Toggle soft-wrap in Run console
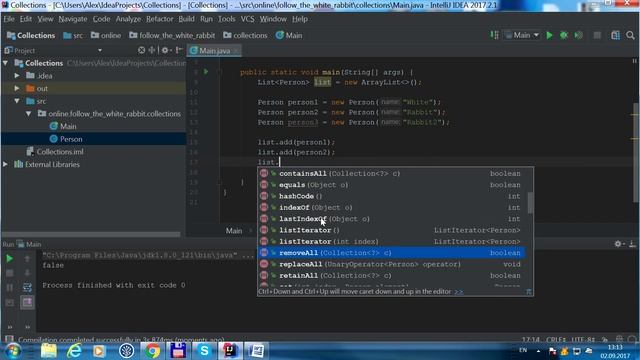The width and height of the screenshot is (640, 360). coord(27,288)
